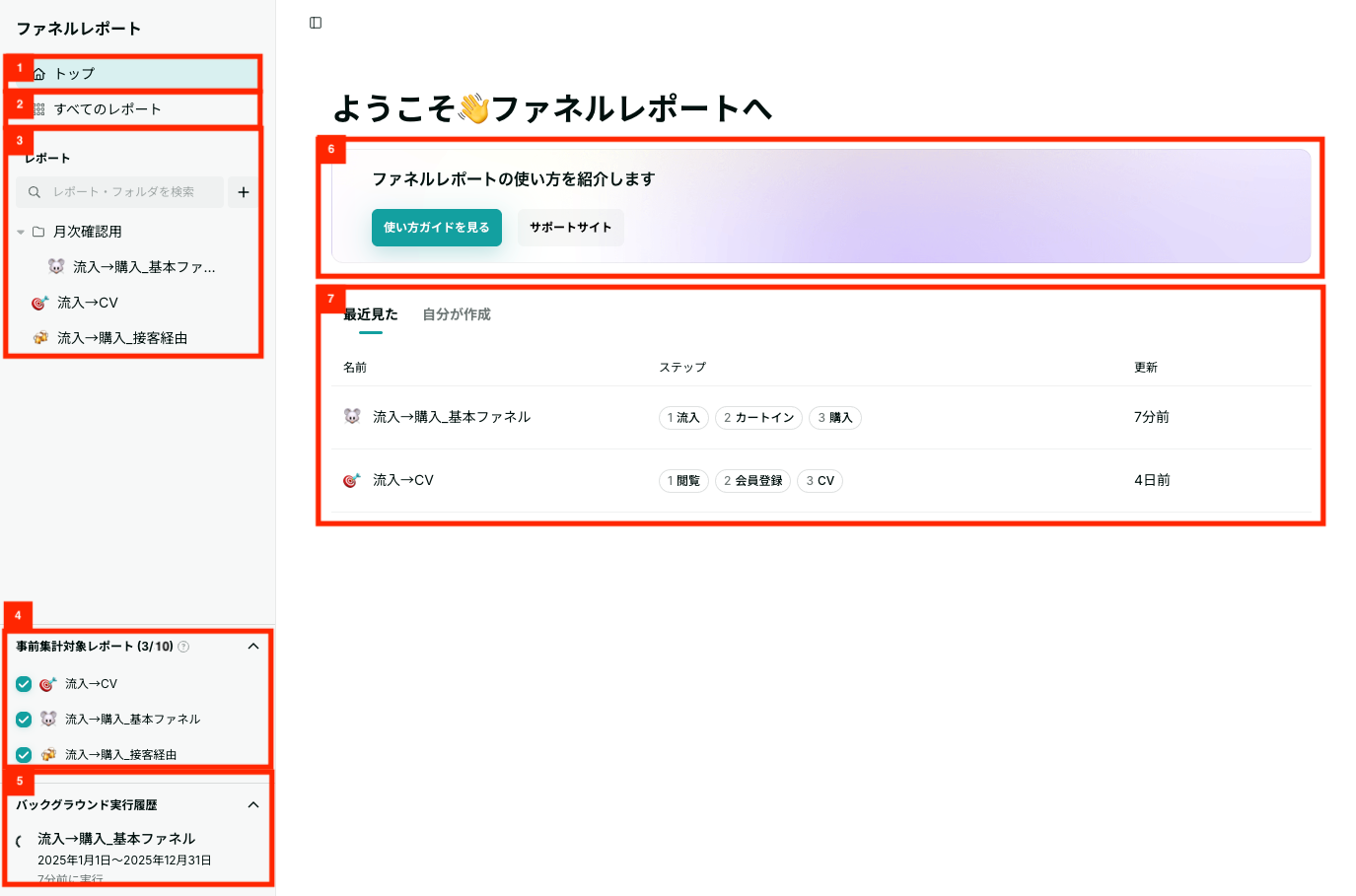Viewport: 1356px width, 896px height.
Task: Click the 使い方ガイドを見る button
Action: tap(437, 228)
